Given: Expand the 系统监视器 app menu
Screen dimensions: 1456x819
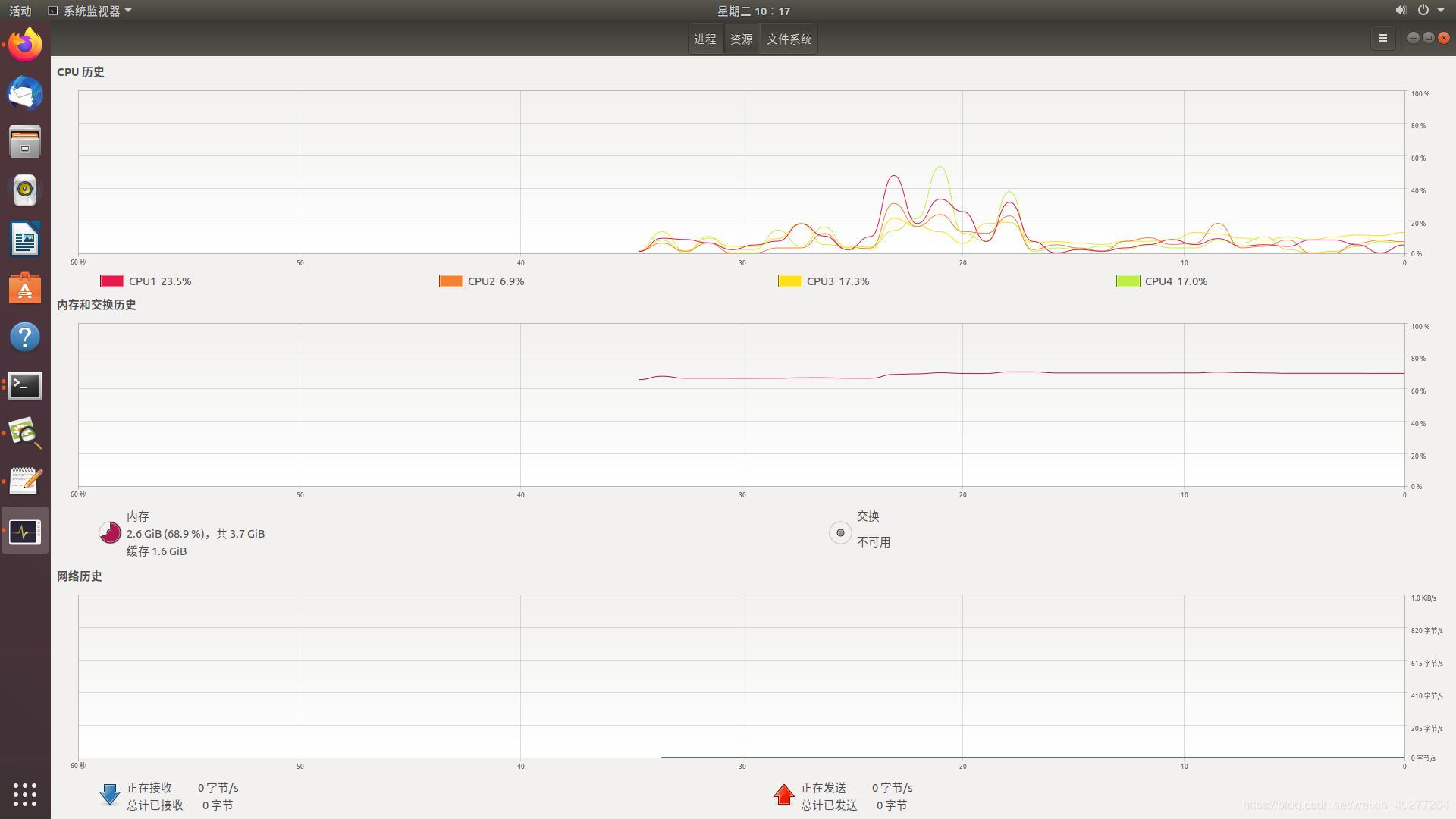Looking at the screenshot, I should tap(90, 11).
